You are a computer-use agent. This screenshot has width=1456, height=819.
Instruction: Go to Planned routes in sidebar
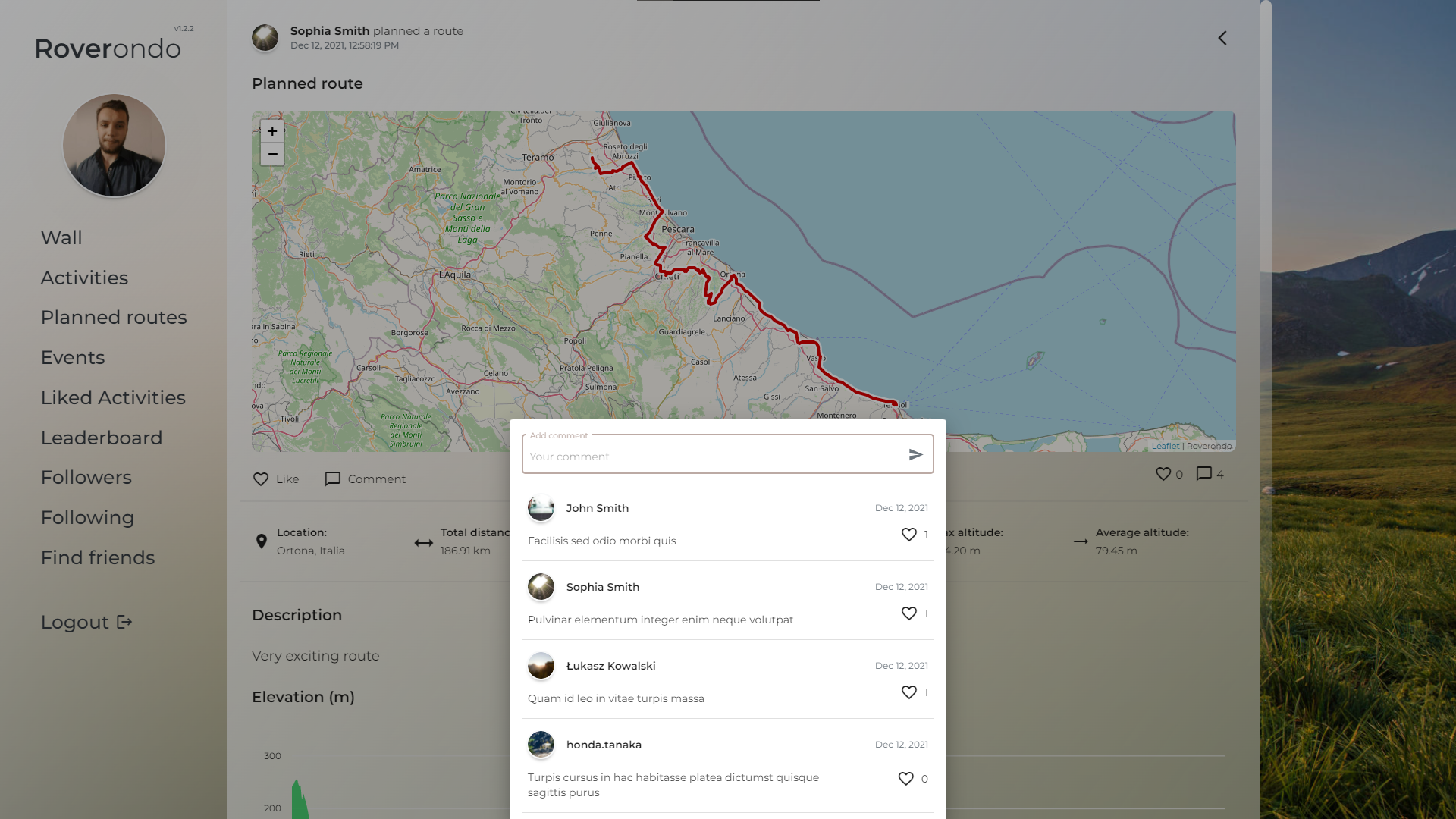tap(114, 318)
